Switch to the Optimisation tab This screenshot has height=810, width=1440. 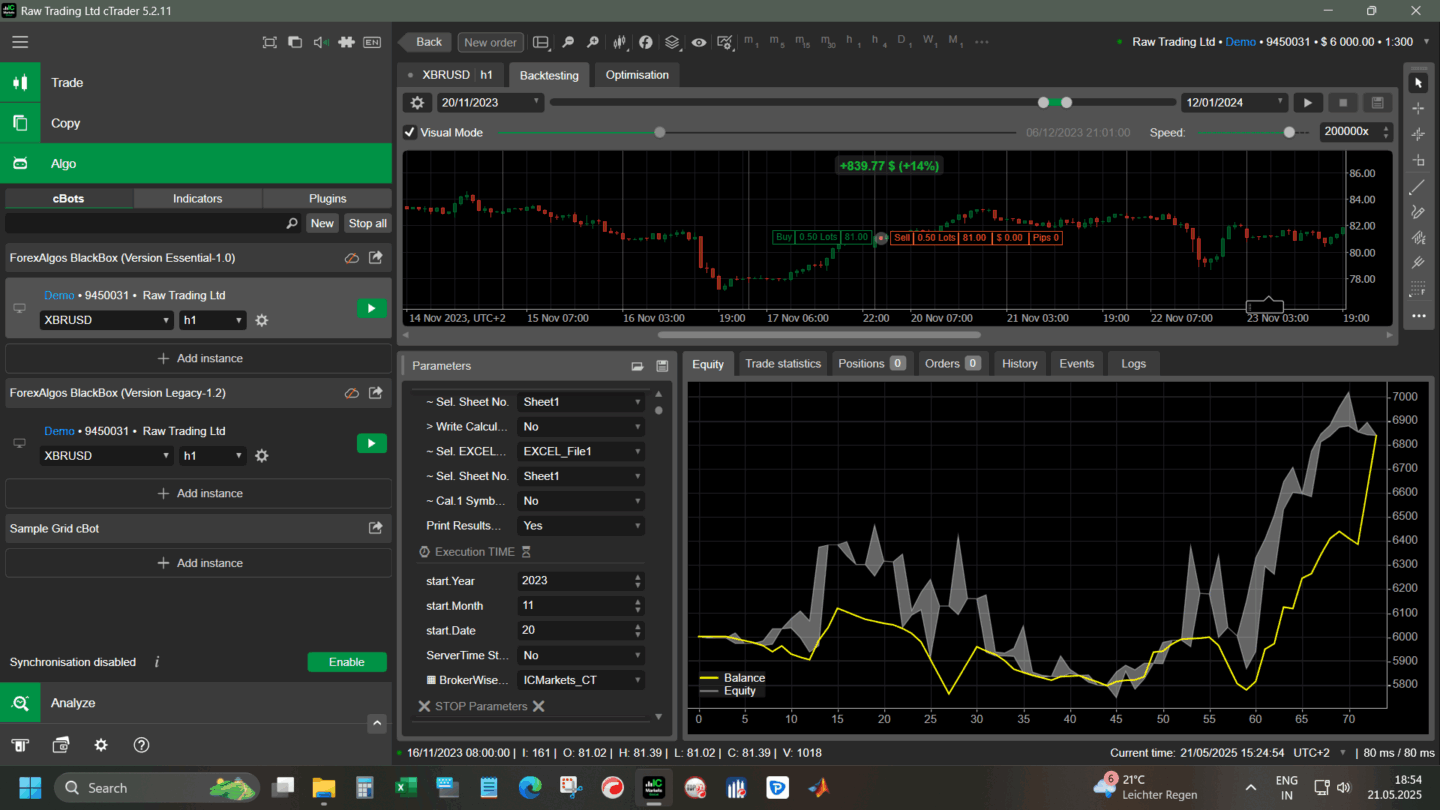click(x=637, y=75)
